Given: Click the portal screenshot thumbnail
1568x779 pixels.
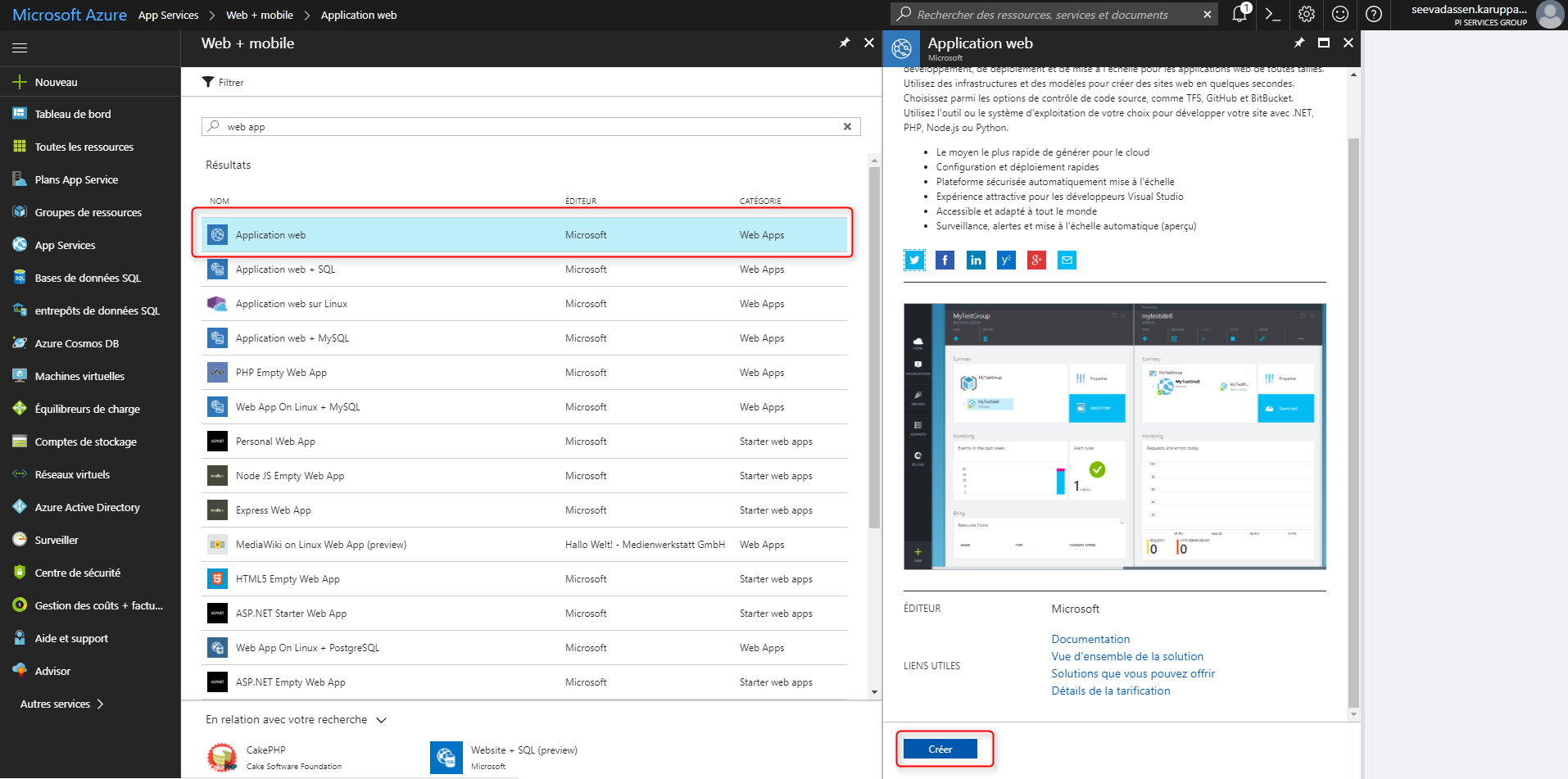Looking at the screenshot, I should coord(1115,437).
